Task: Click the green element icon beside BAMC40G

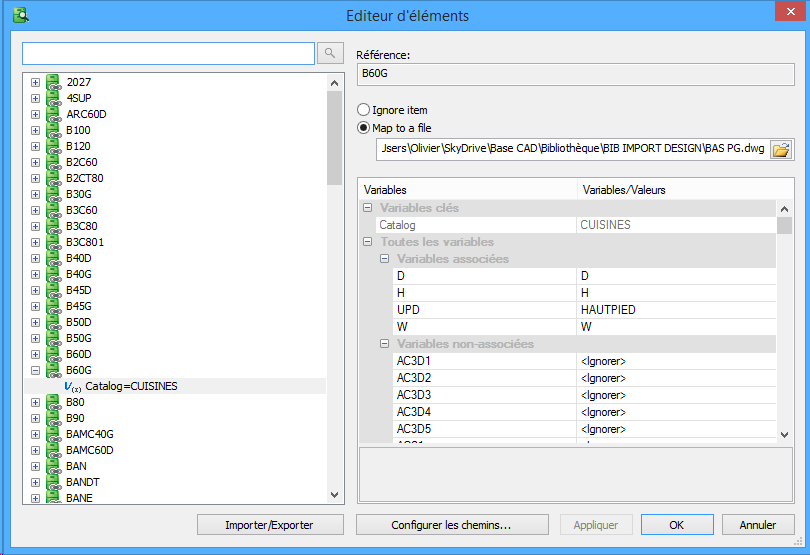Action: coord(53,434)
